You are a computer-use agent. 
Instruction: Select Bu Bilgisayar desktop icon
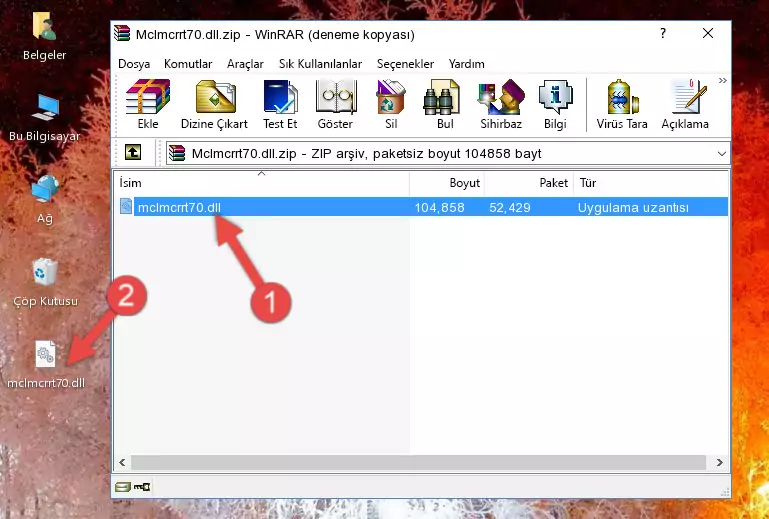click(x=45, y=117)
